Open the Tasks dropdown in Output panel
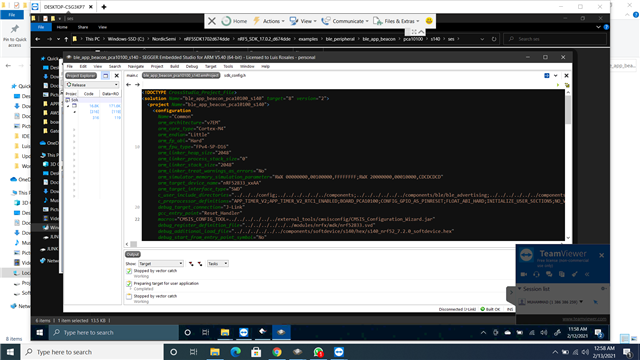Viewport: 640px width, 360px height. point(218,264)
